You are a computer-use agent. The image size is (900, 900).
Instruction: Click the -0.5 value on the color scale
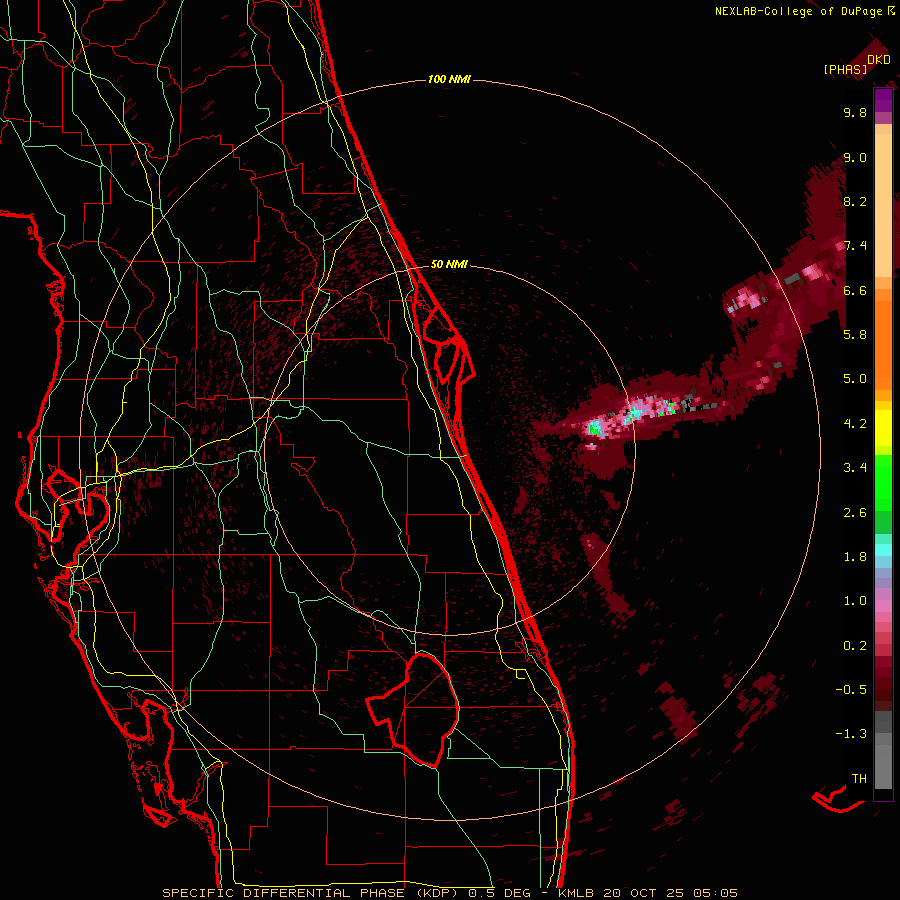click(x=851, y=690)
